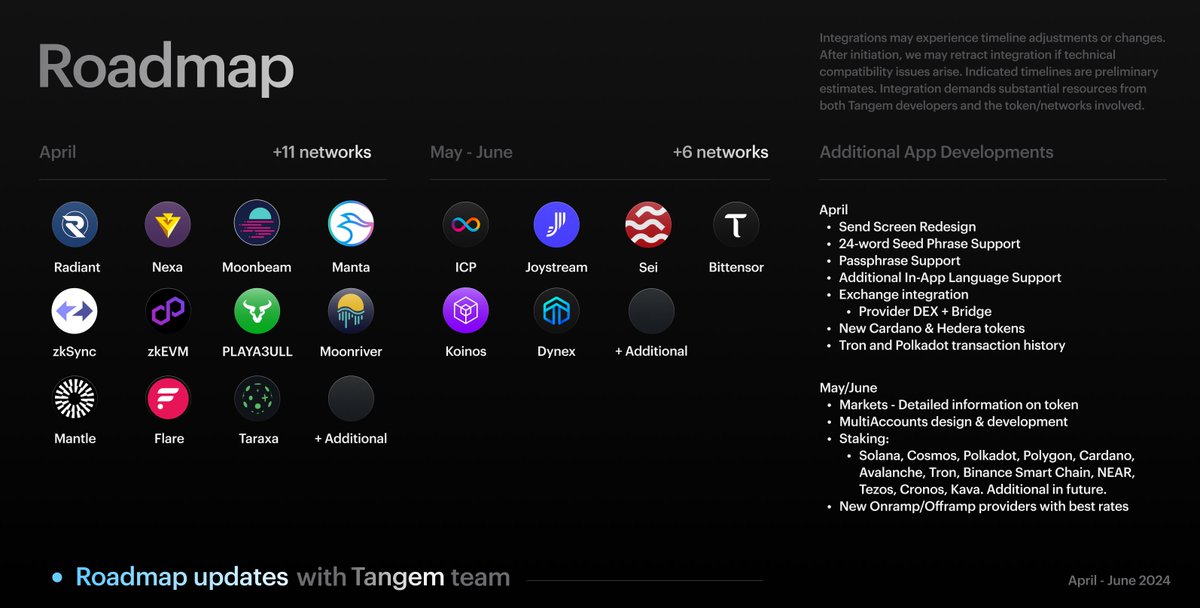Click 'New Onramp/Offramp providers with best rates'
The image size is (1200, 608).
pos(983,506)
